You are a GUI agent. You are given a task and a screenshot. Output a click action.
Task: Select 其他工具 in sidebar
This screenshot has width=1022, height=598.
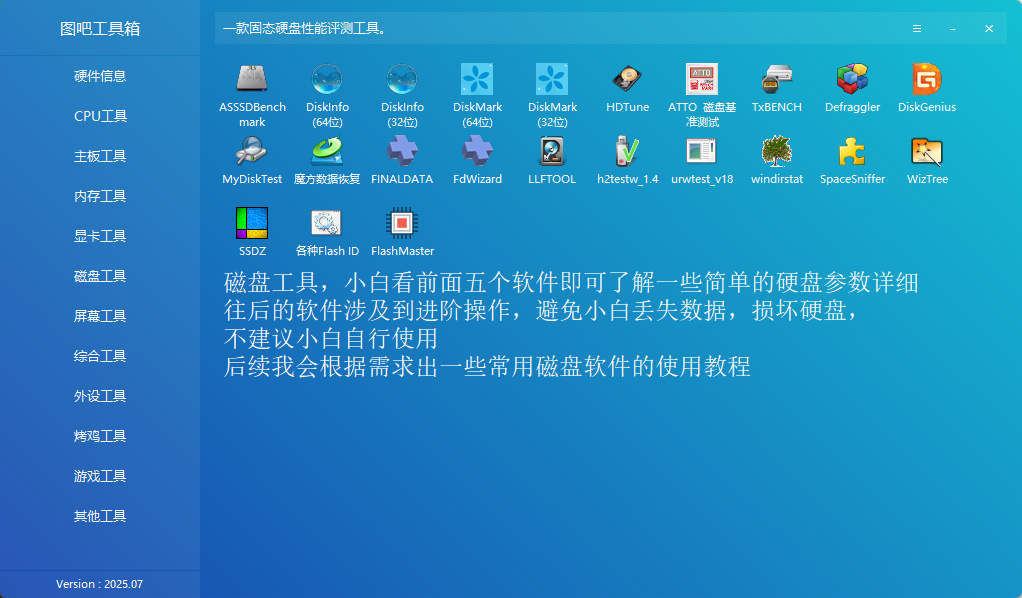coord(100,516)
